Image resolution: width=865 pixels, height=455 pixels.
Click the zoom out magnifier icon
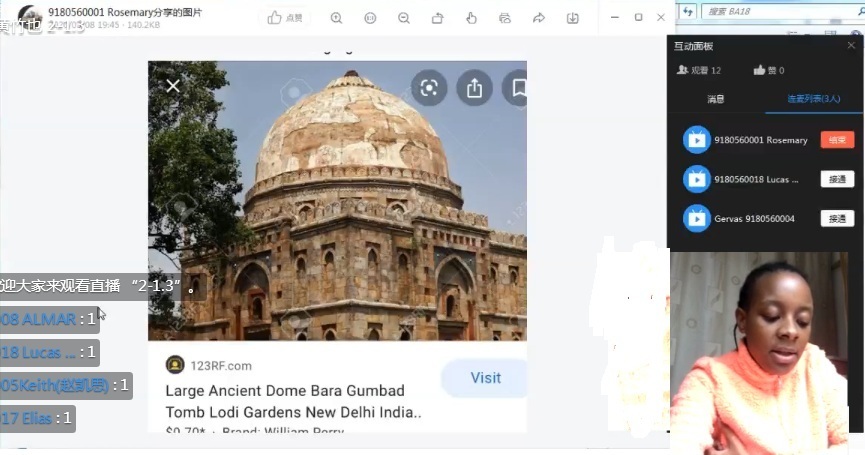click(x=403, y=18)
